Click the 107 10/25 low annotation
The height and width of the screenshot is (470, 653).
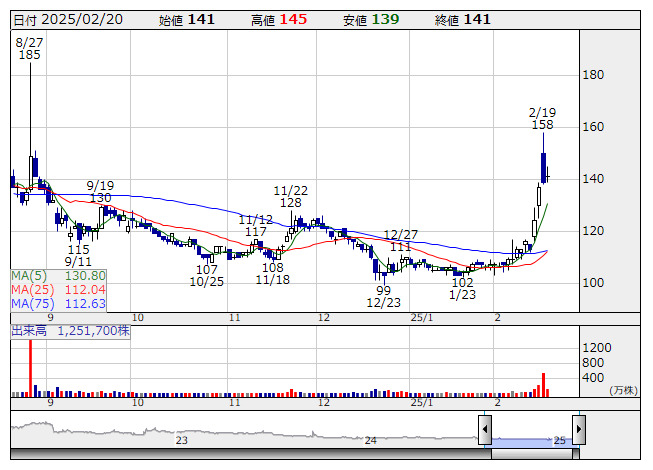[207, 276]
